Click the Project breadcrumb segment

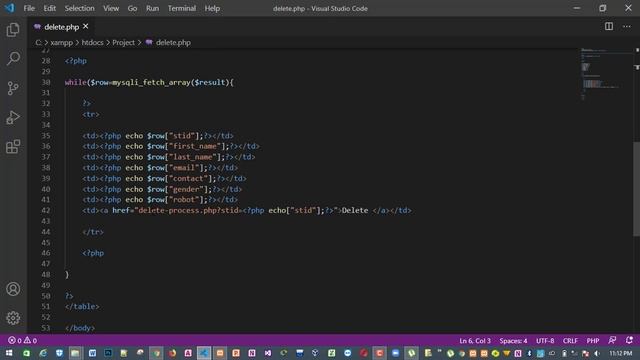tap(123, 42)
